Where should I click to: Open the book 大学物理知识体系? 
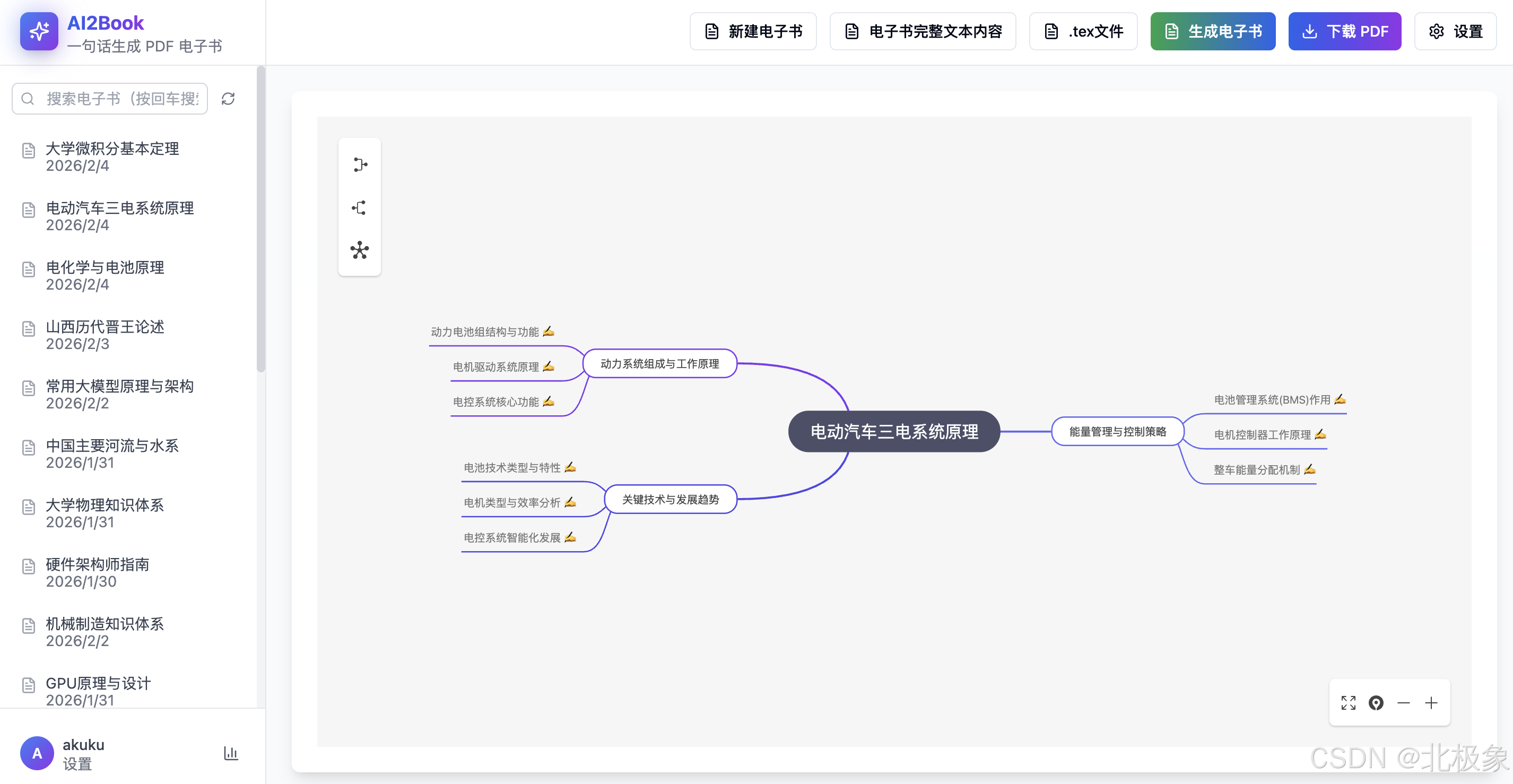coord(106,513)
